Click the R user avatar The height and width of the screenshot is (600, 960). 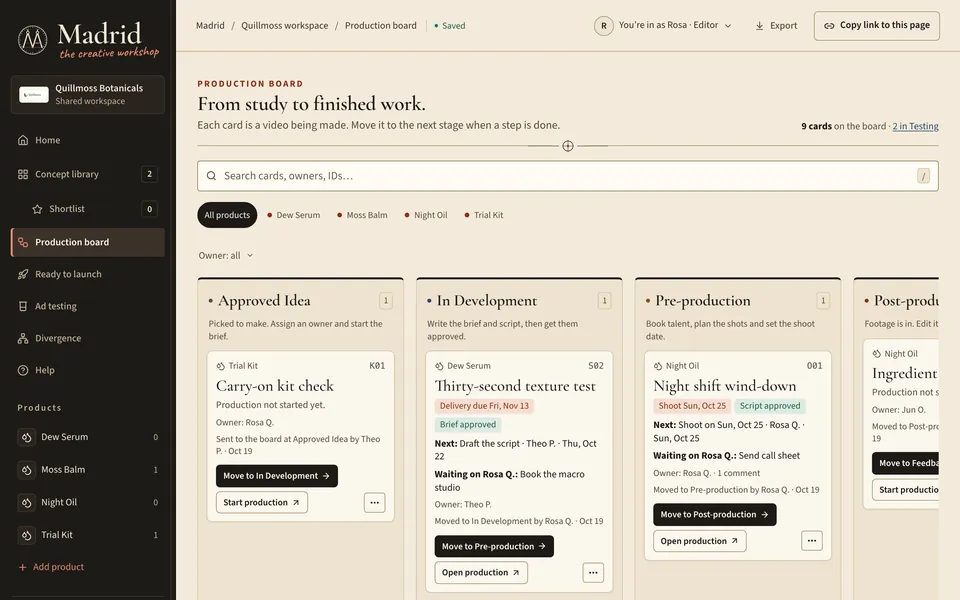pyautogui.click(x=604, y=26)
